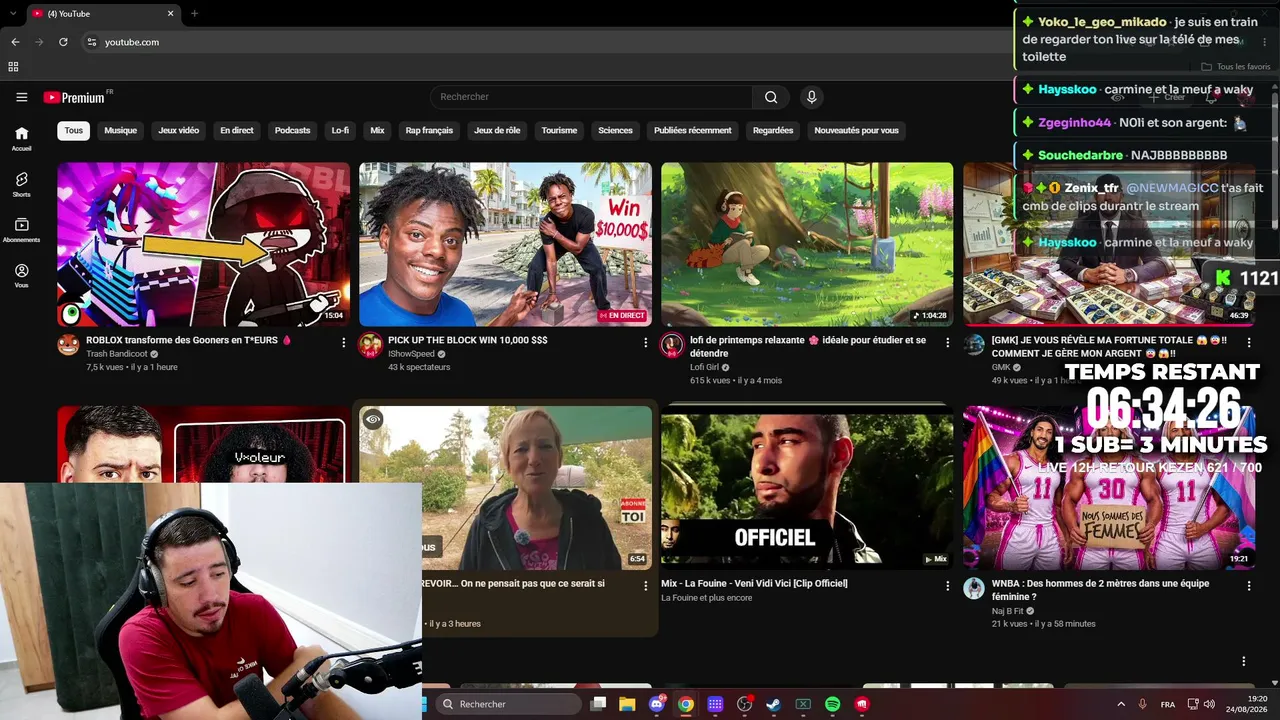
Task: Choose the Lo-fi chip
Action: (340, 130)
